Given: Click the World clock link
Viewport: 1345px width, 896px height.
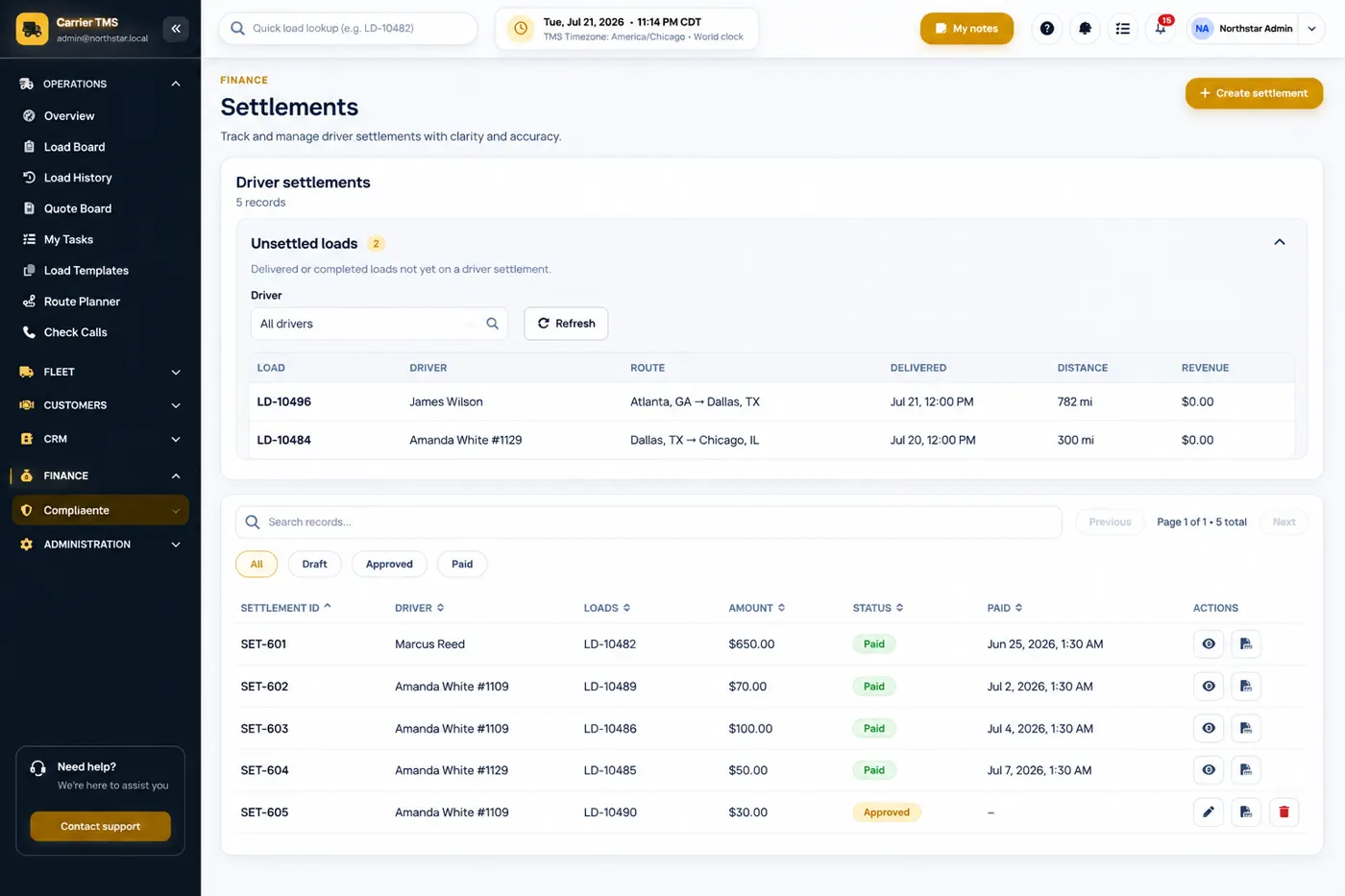Looking at the screenshot, I should pyautogui.click(x=719, y=36).
